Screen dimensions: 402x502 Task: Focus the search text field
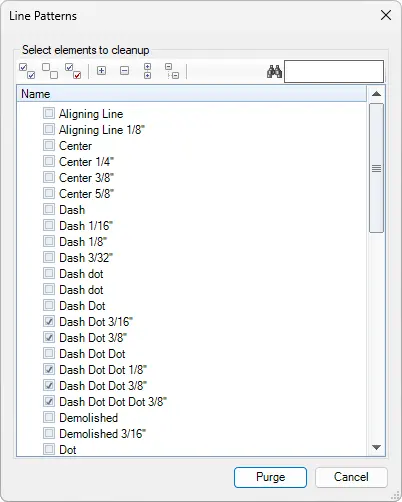pyautogui.click(x=334, y=71)
